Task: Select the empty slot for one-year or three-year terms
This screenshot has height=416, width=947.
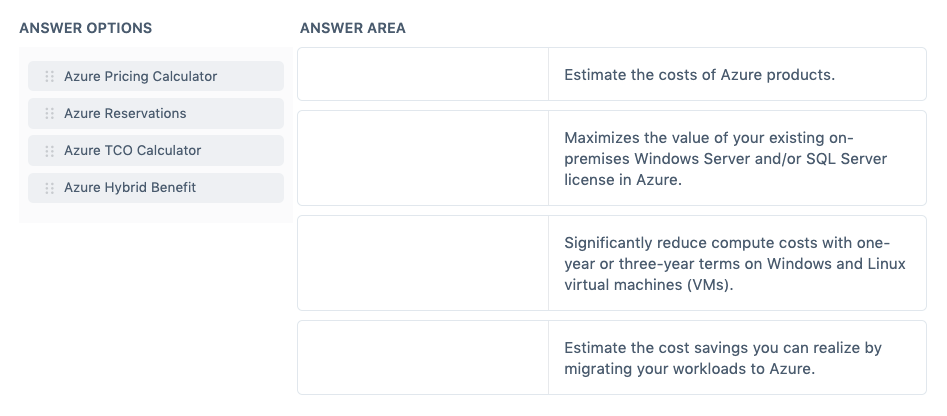Action: [x=423, y=263]
